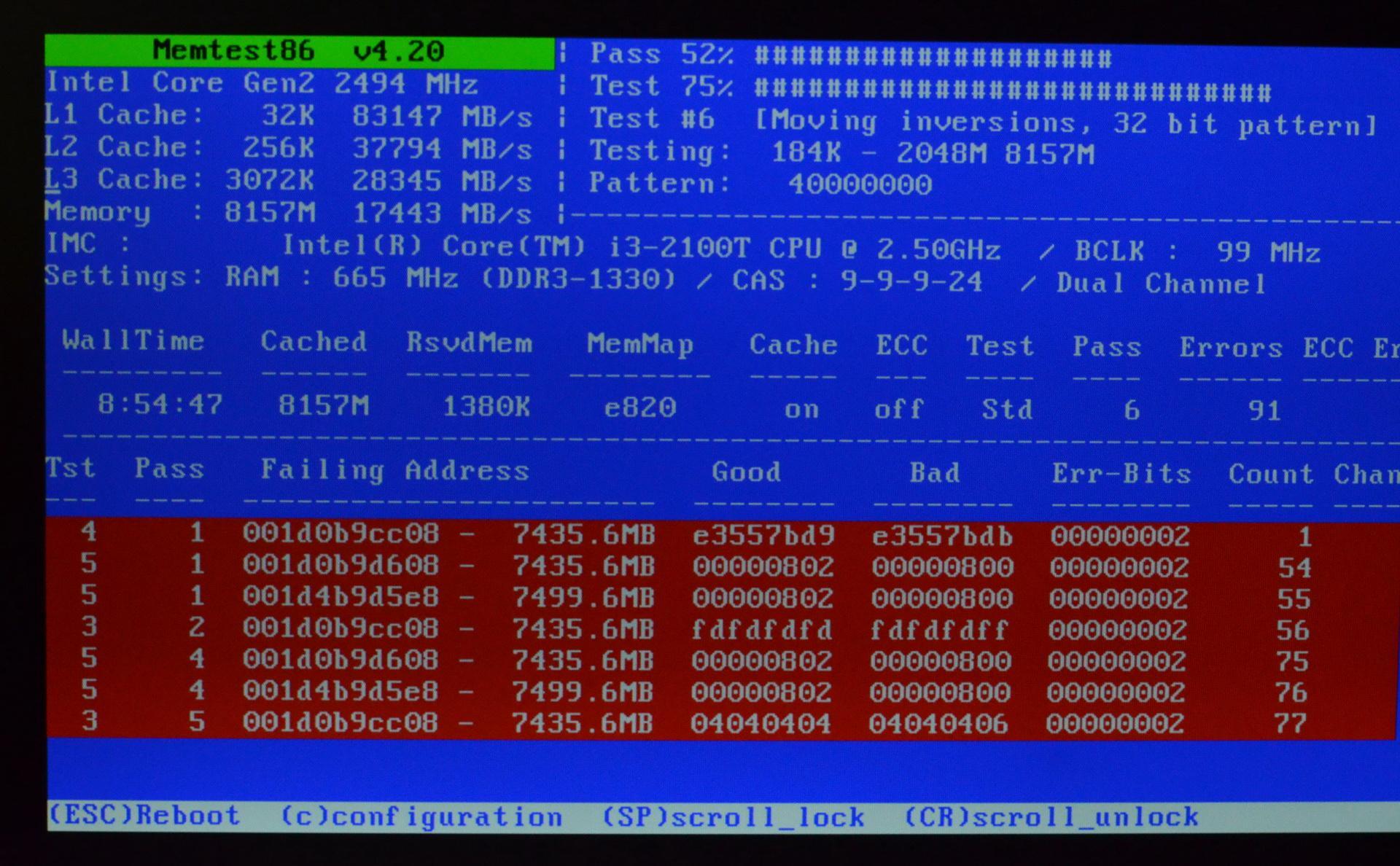Click the Pattern value 40000000

[x=860, y=184]
